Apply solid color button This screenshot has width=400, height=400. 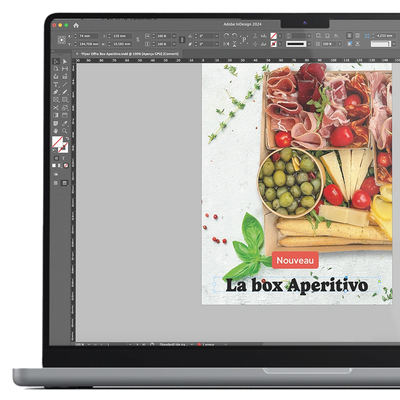pos(54,166)
